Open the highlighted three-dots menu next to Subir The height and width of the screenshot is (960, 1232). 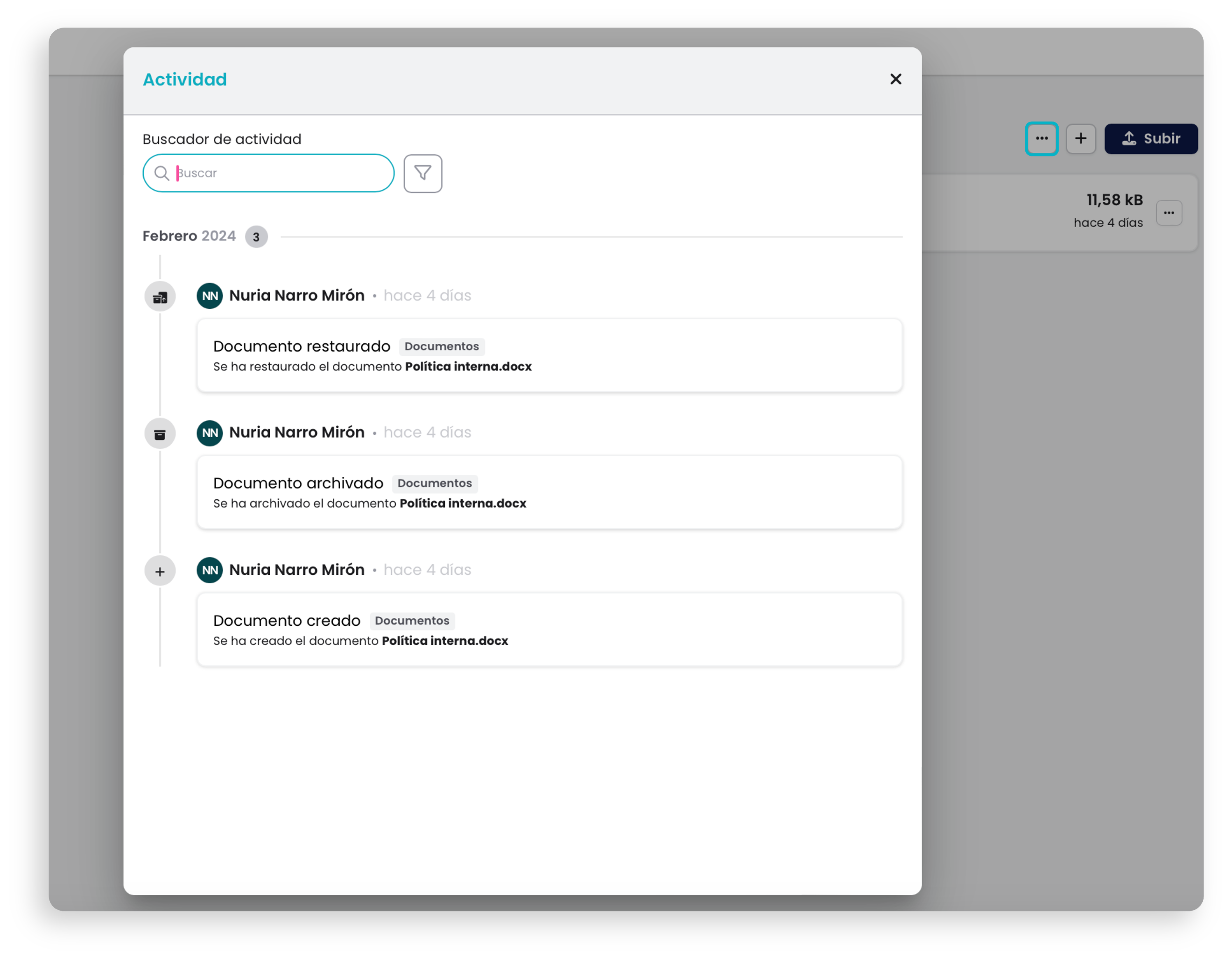coord(1041,139)
